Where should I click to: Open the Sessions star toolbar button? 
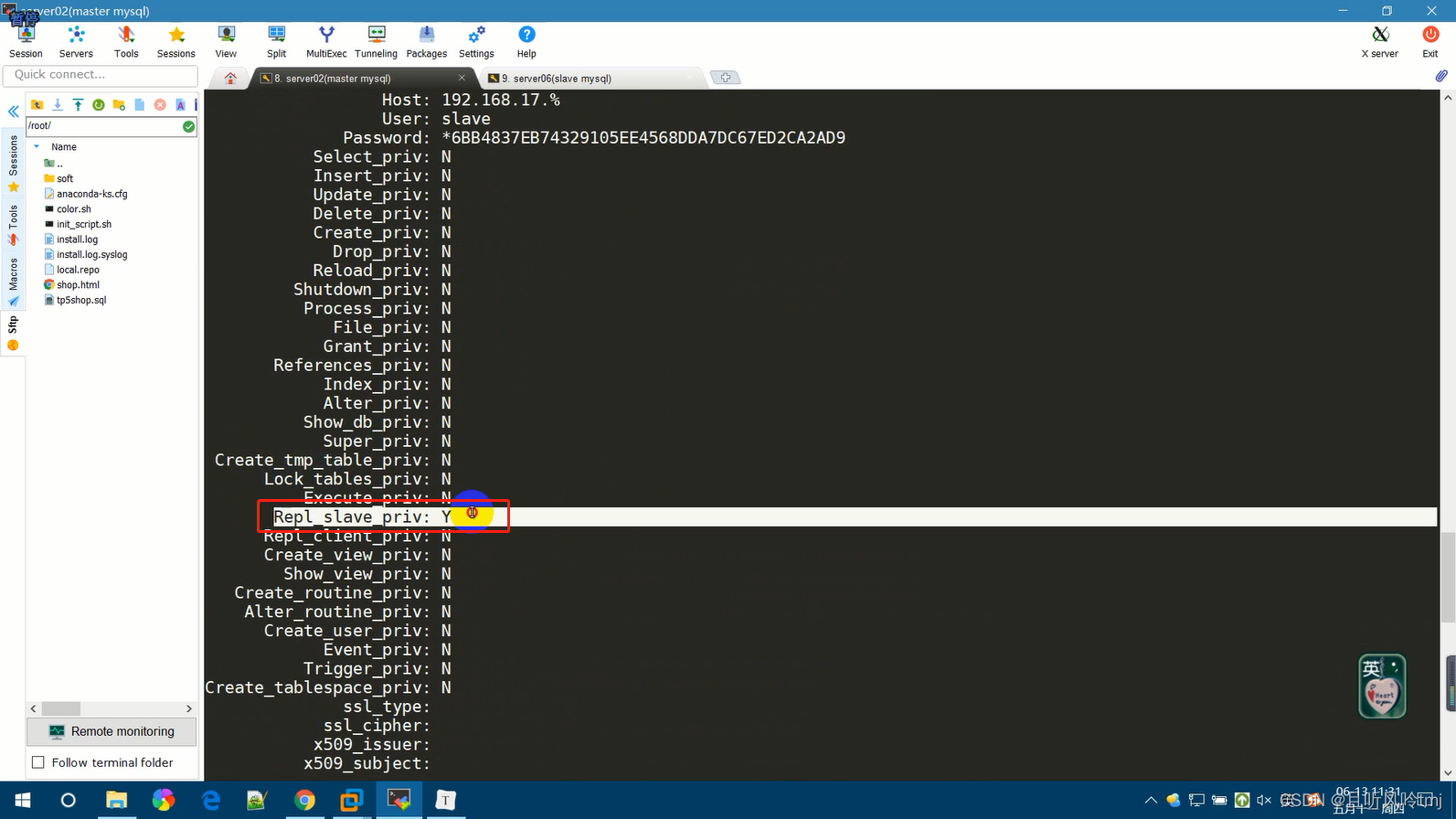point(176,42)
